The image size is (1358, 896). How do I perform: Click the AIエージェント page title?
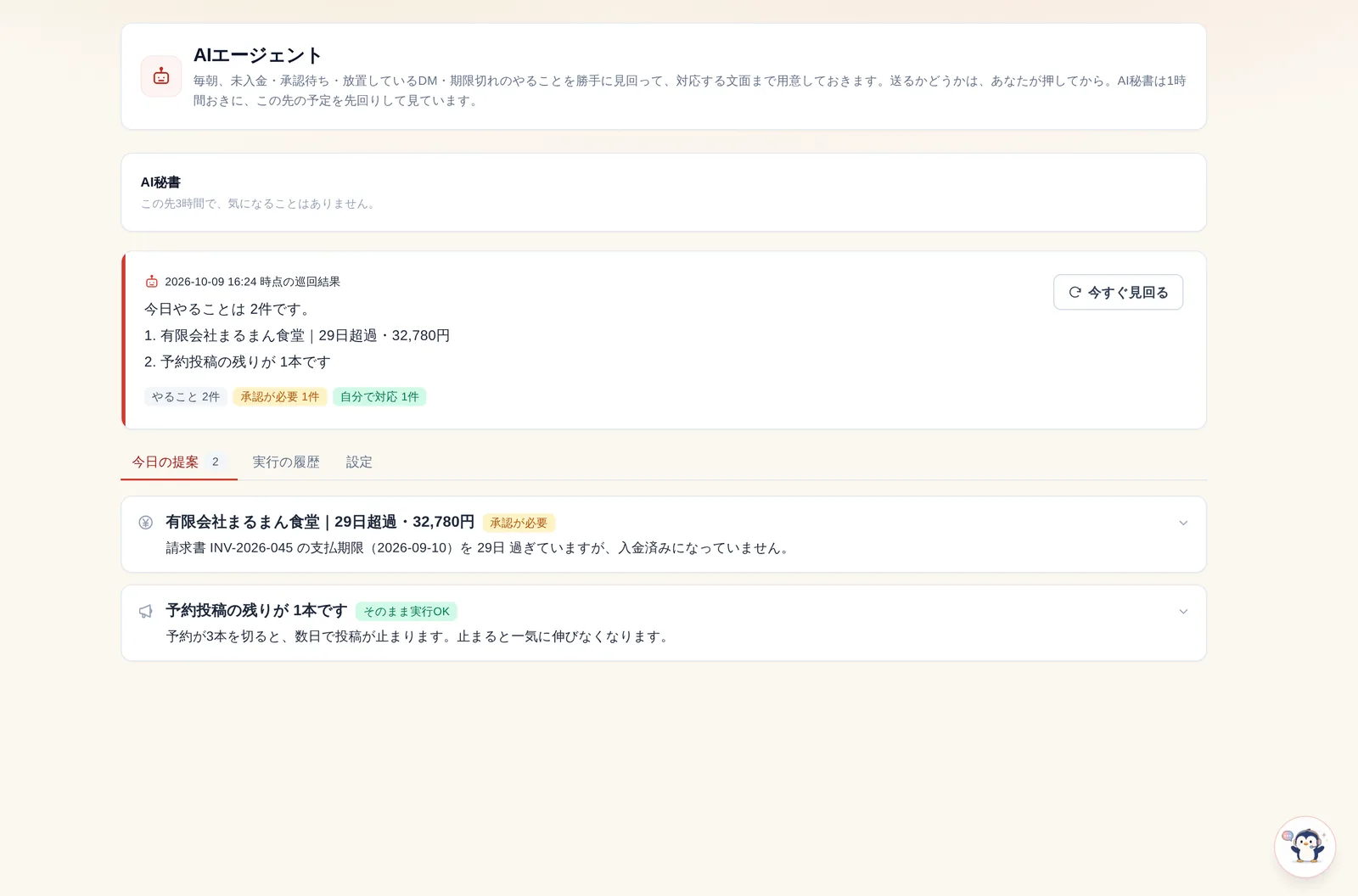258,55
